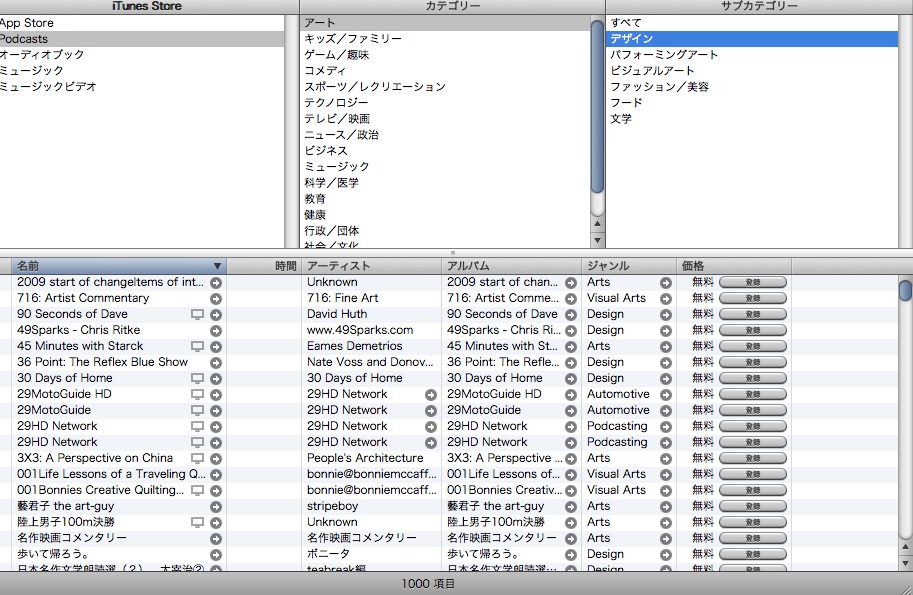Click subscribe button for 歩いて帰ろう。
The image size is (913, 595).
pos(753,555)
